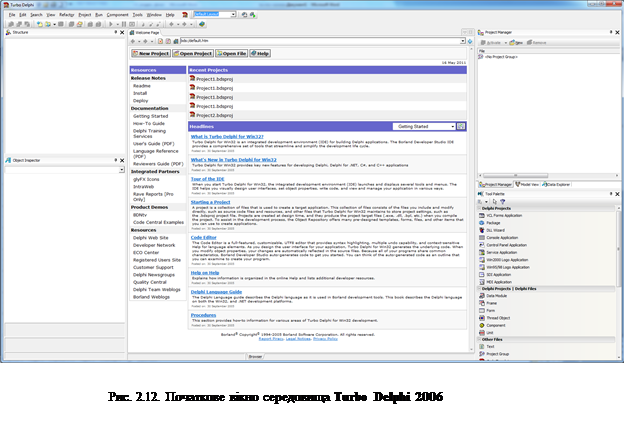The width and height of the screenshot is (624, 426).
Task: Open recent project Project2.bdsproj
Action: [214, 115]
